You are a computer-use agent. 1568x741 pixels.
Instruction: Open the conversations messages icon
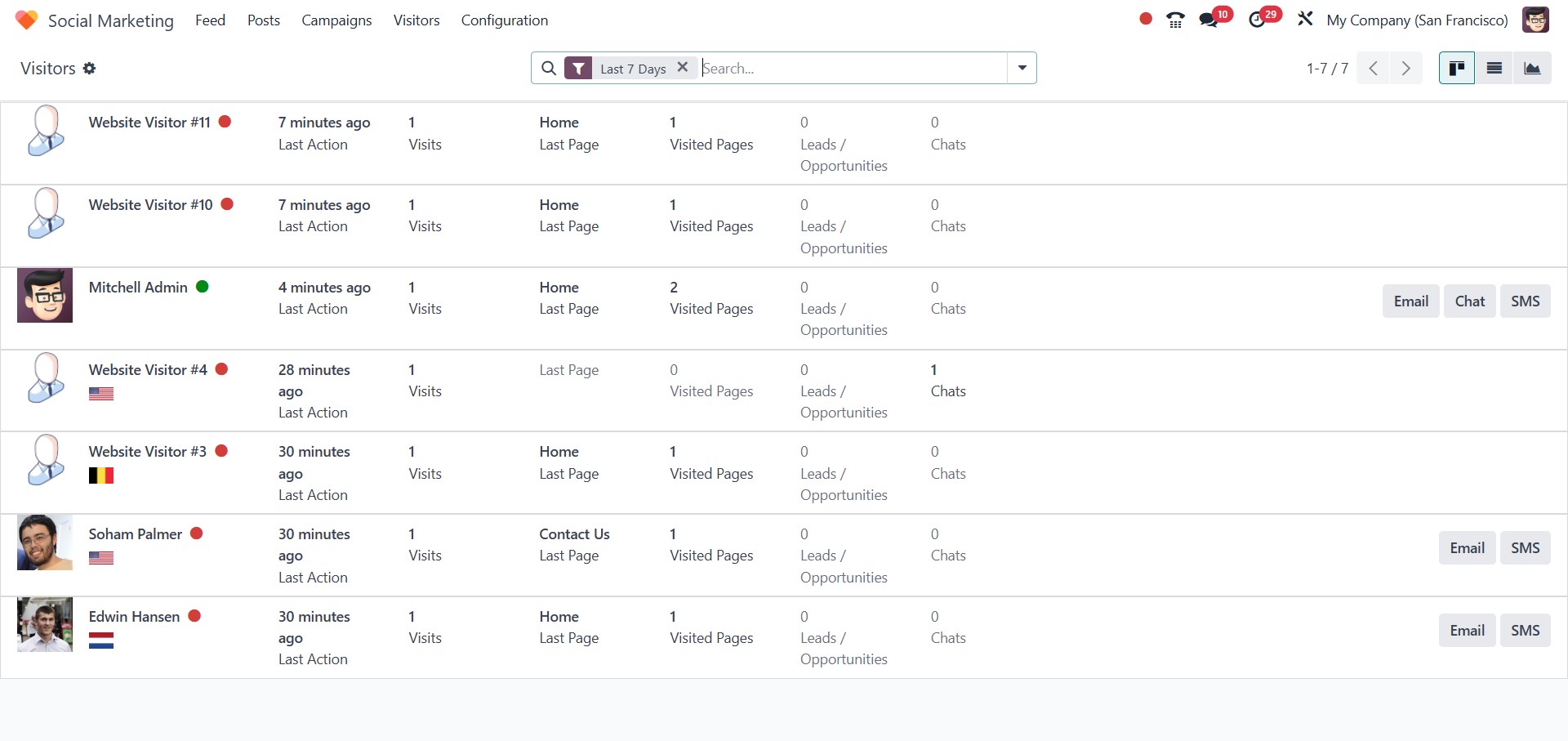tap(1209, 20)
